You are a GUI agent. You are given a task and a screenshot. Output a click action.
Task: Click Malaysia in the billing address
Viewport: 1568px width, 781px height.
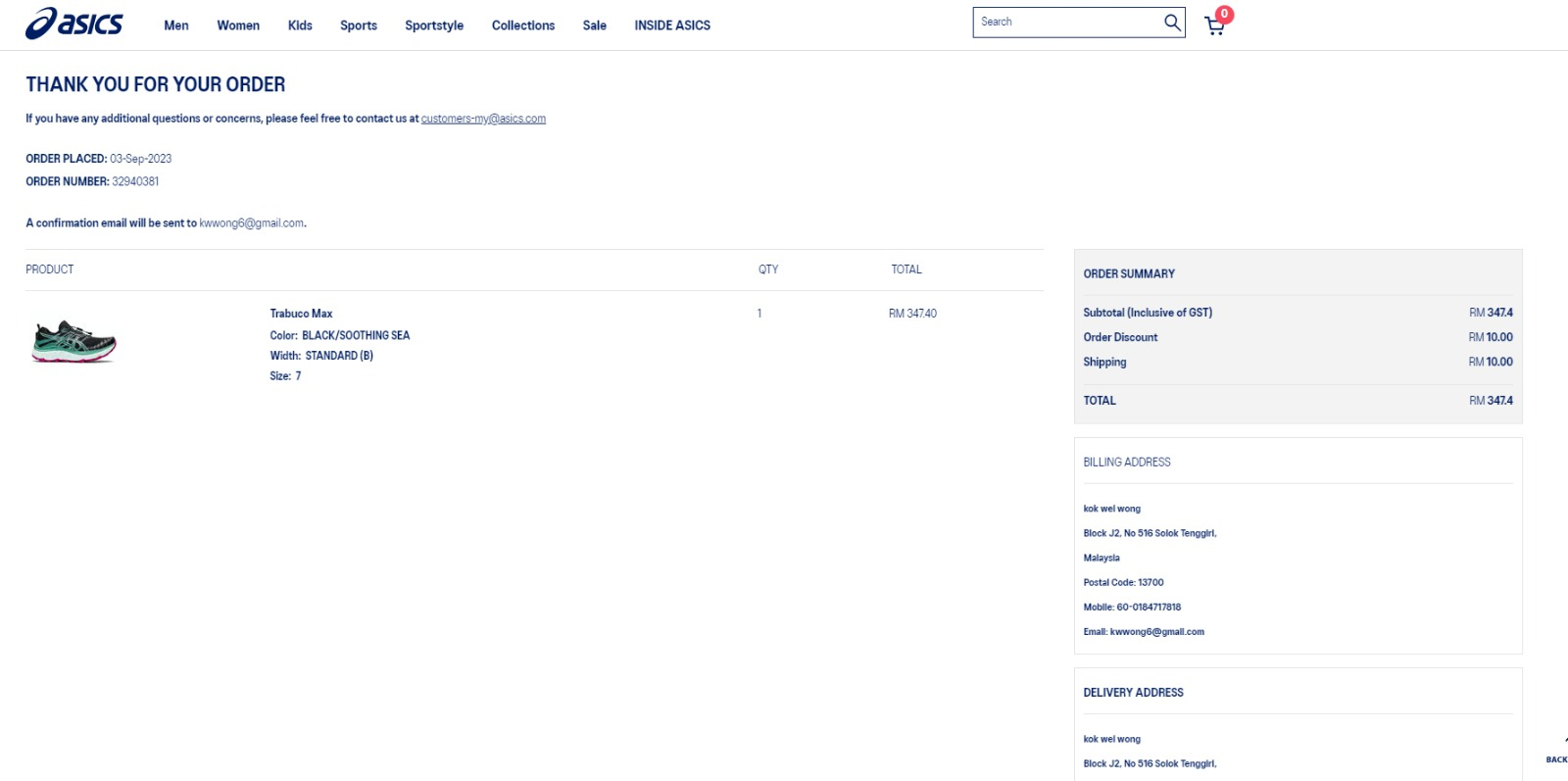[x=1102, y=558]
